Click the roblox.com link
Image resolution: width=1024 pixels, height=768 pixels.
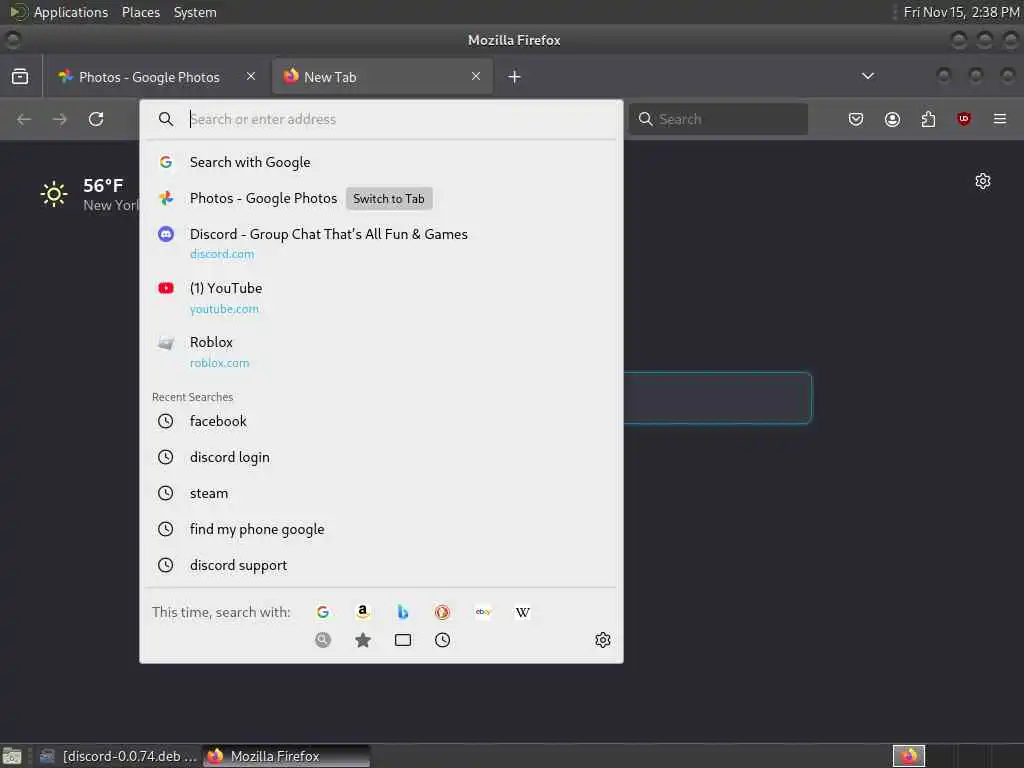[219, 363]
